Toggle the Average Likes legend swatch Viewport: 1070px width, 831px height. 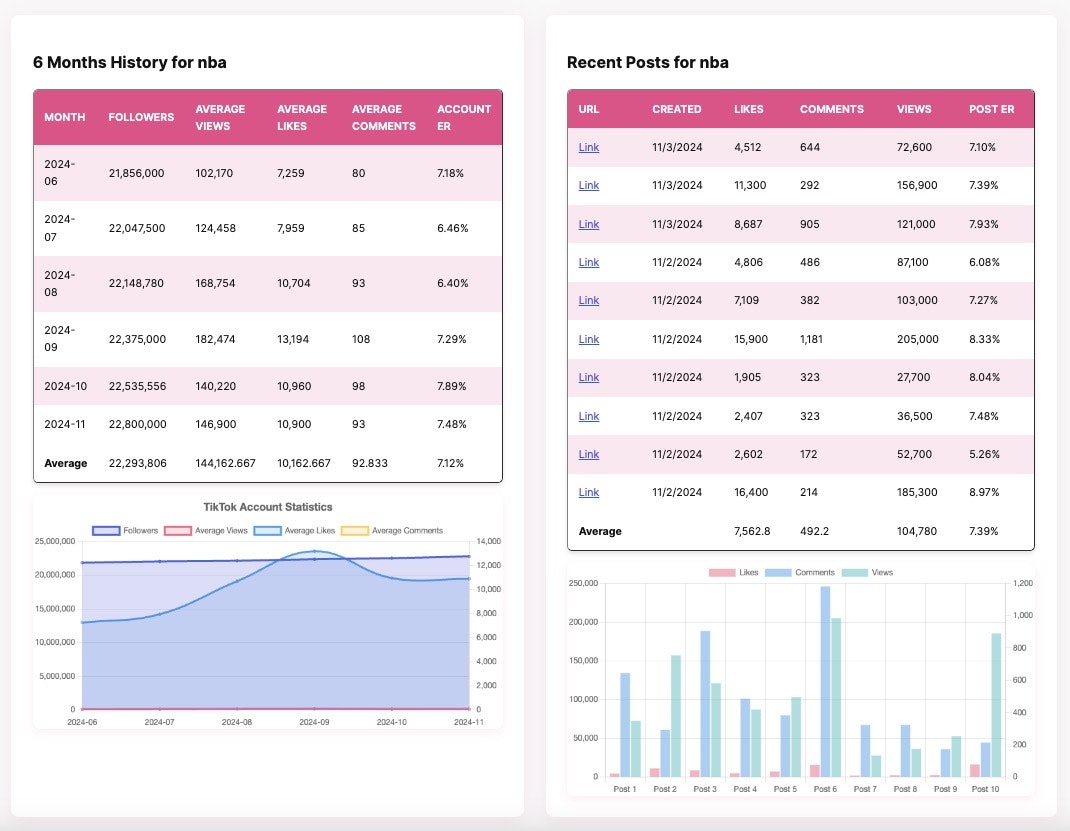click(x=268, y=531)
